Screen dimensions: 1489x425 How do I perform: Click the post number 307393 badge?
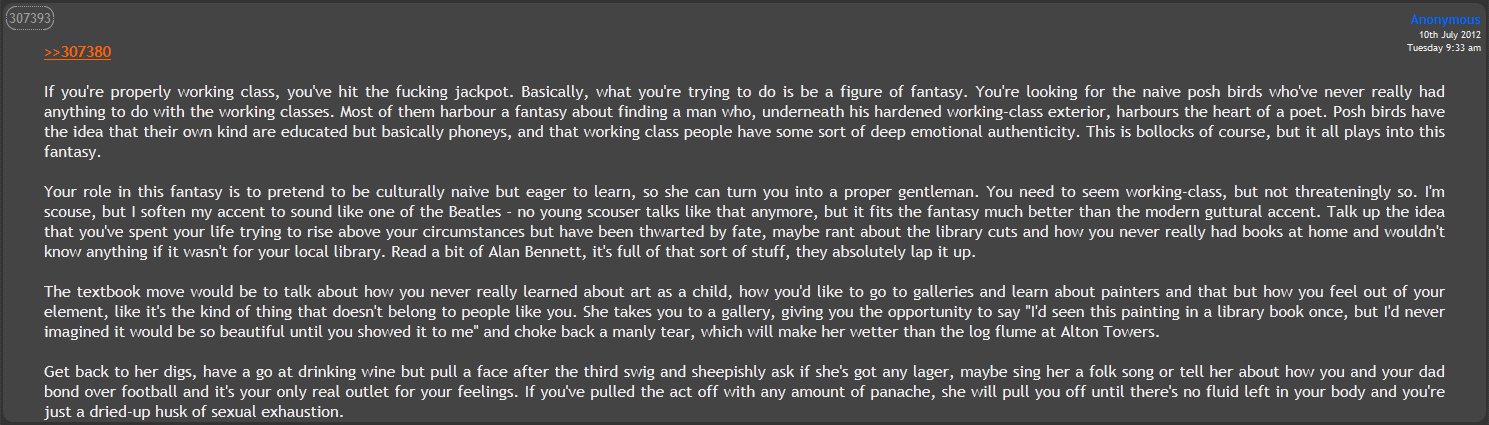30,18
